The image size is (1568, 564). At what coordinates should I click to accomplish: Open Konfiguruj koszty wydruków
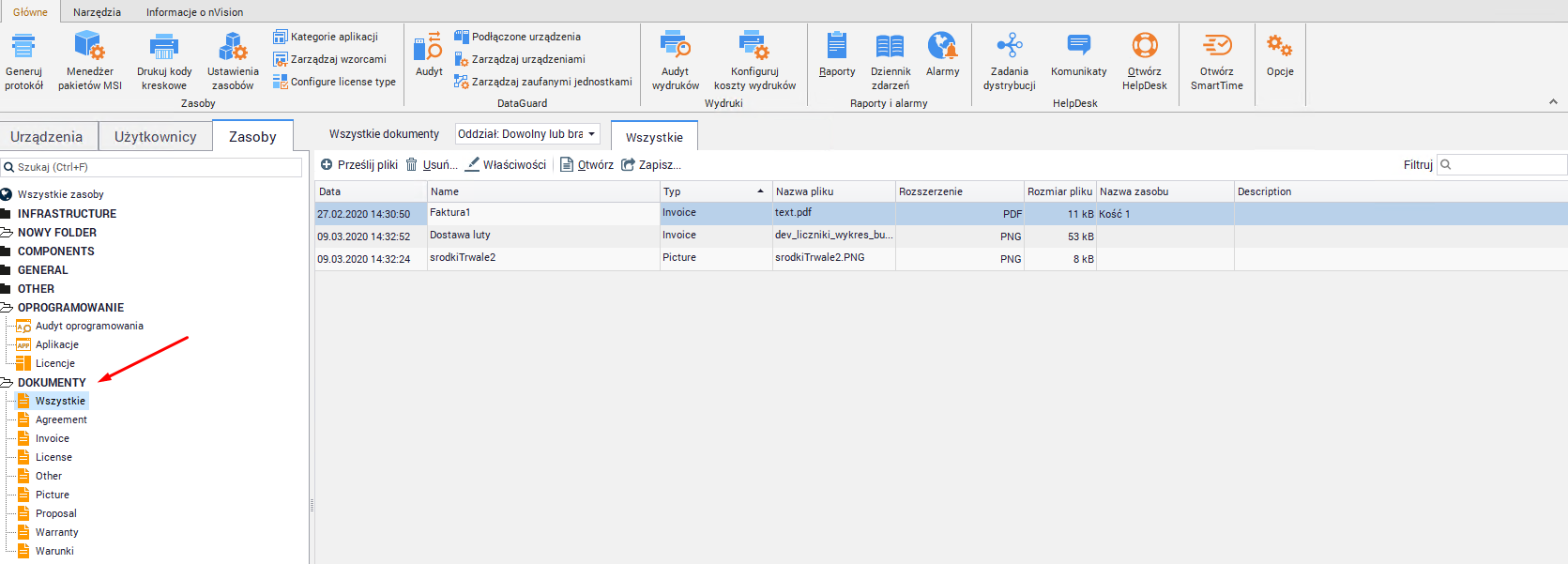(754, 47)
